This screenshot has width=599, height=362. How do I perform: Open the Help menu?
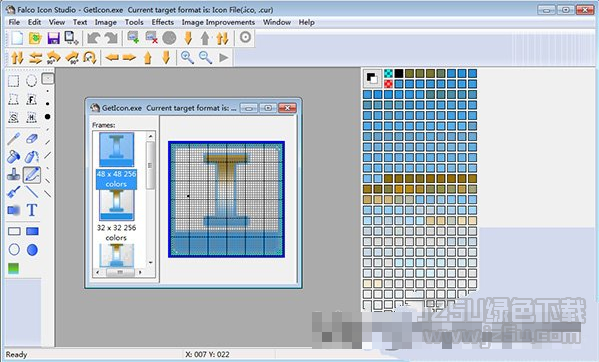(x=306, y=22)
